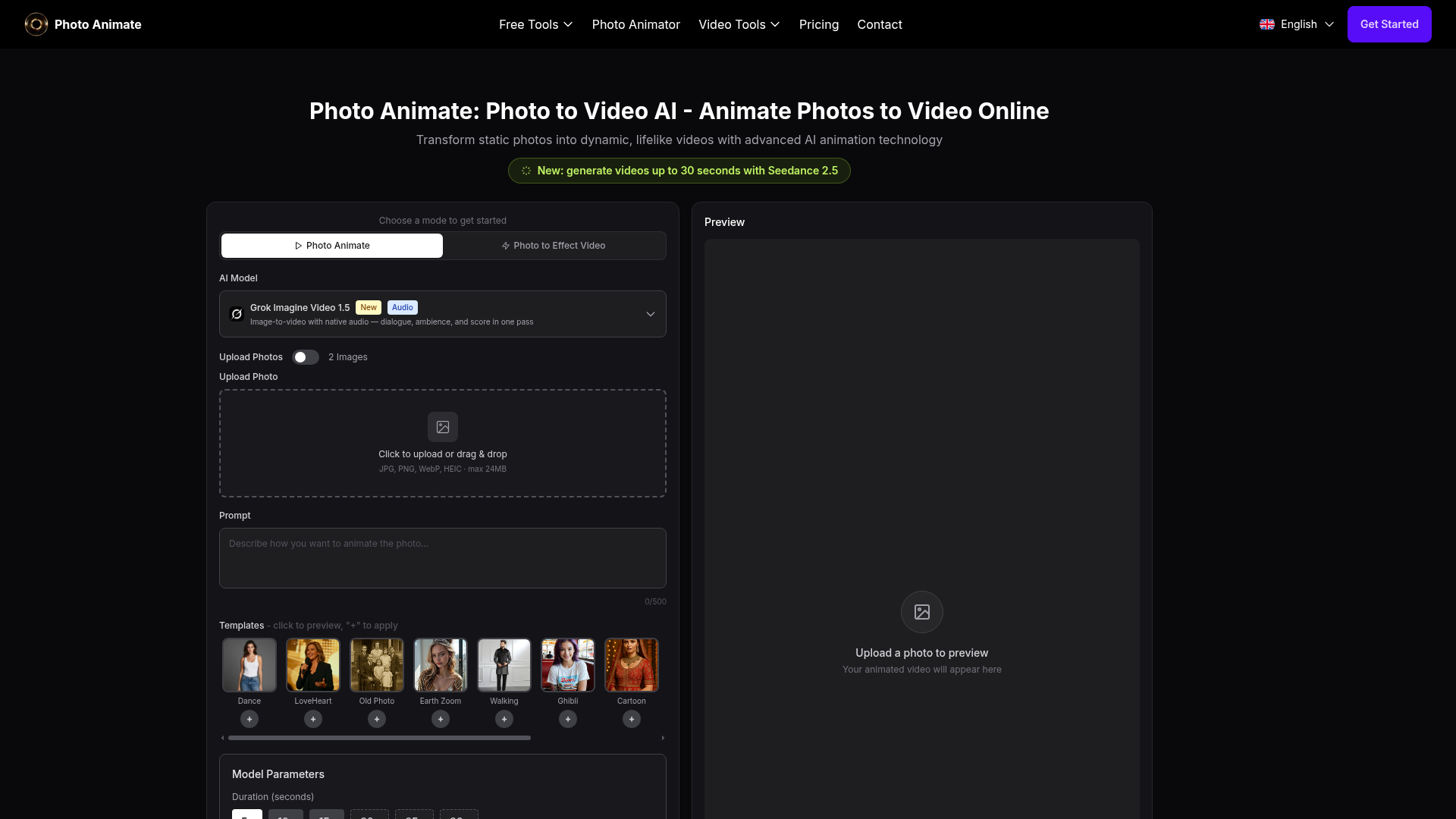Click the right arrow of the templates scrollbar

(663, 738)
